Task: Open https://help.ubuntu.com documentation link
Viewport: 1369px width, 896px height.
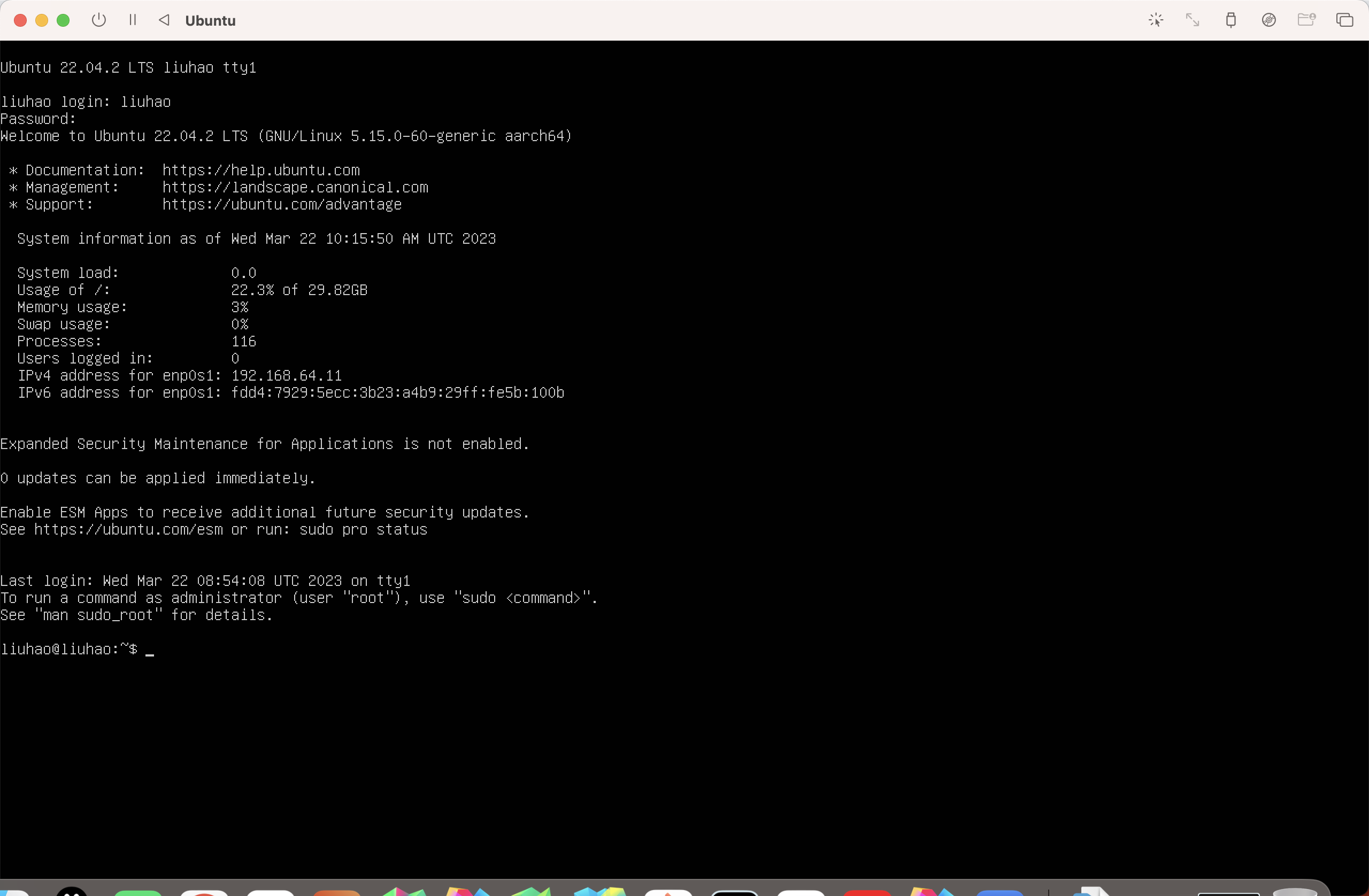Action: click(261, 170)
